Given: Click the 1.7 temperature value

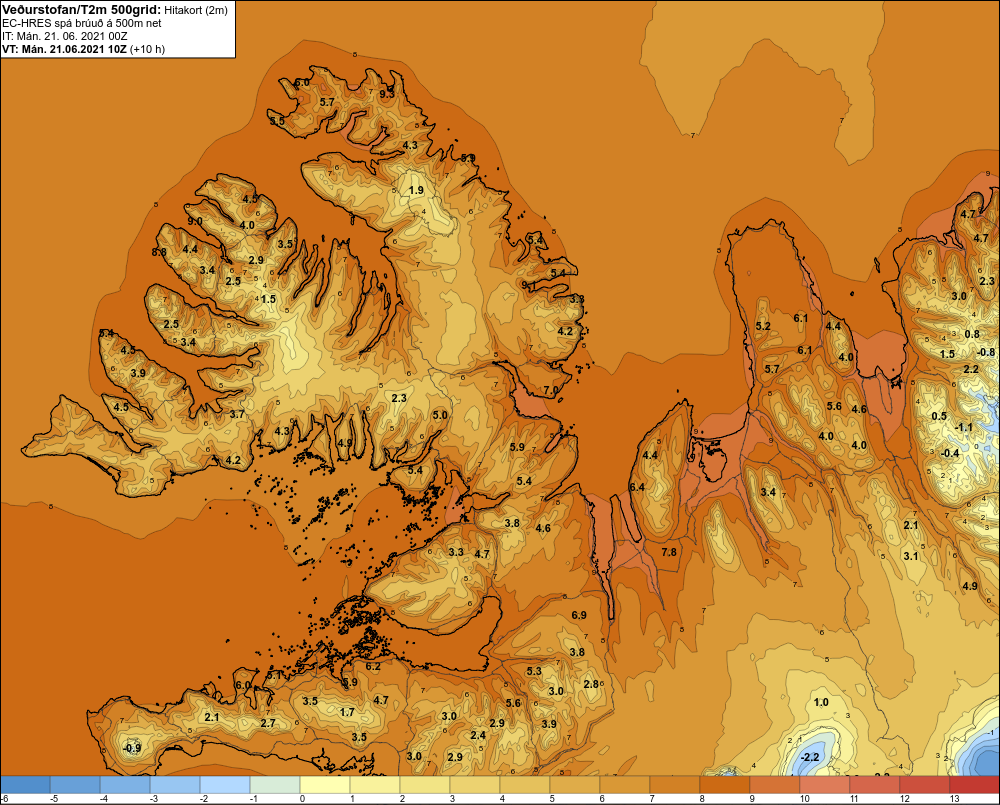Looking at the screenshot, I should point(348,712).
